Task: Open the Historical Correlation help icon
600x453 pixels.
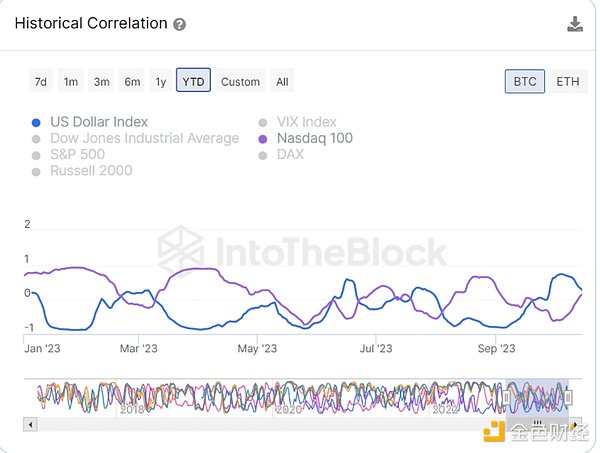Action: [x=179, y=24]
